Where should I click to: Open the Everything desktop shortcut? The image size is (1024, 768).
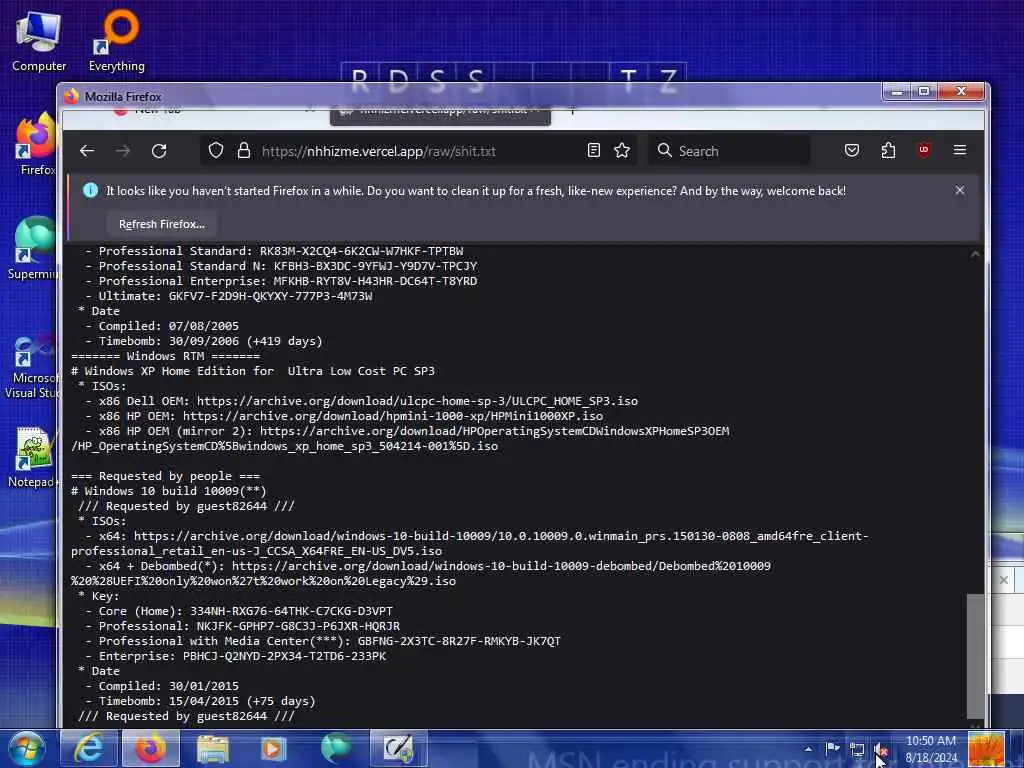(x=117, y=40)
